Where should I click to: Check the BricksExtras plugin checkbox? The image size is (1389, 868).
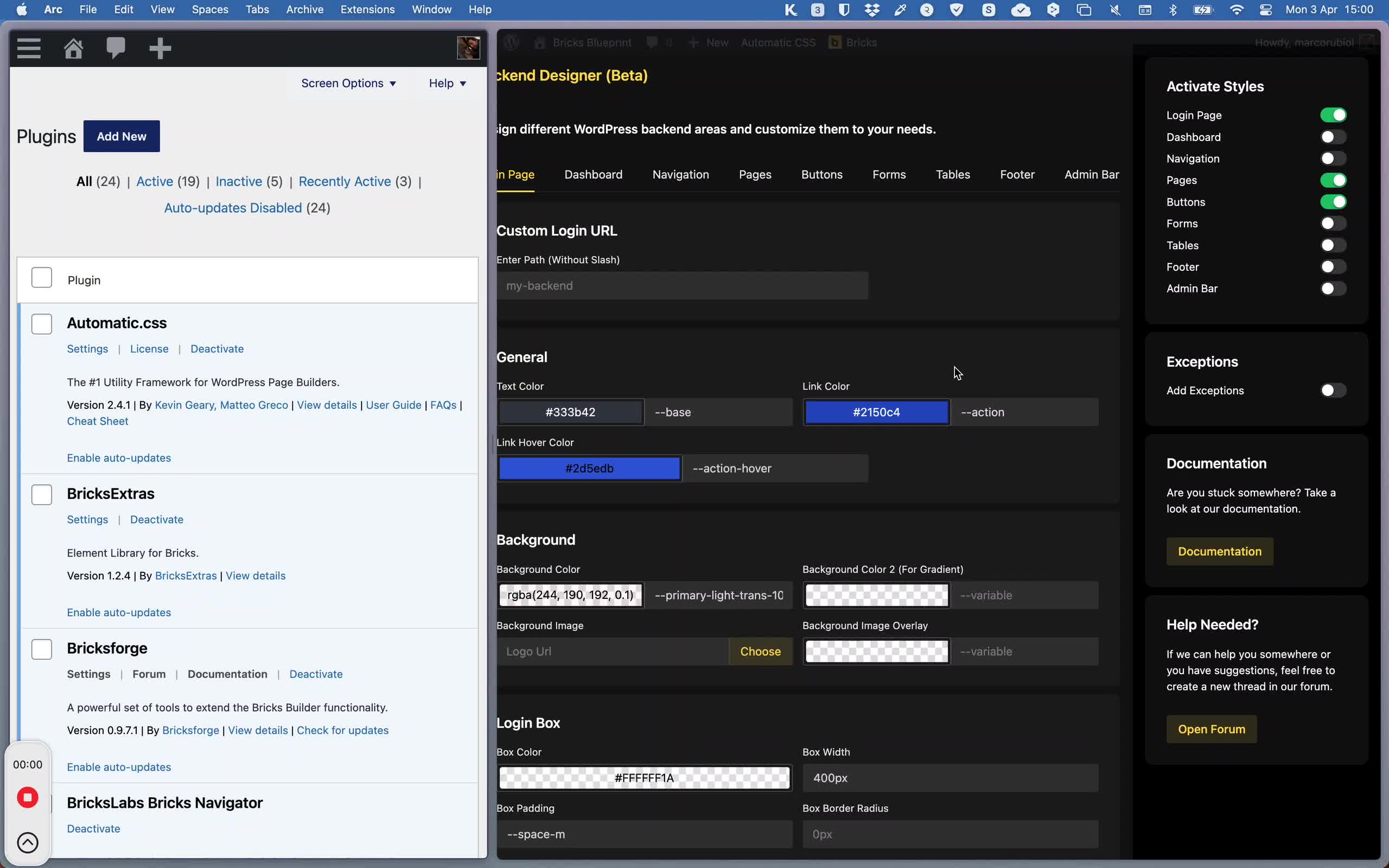click(x=41, y=494)
